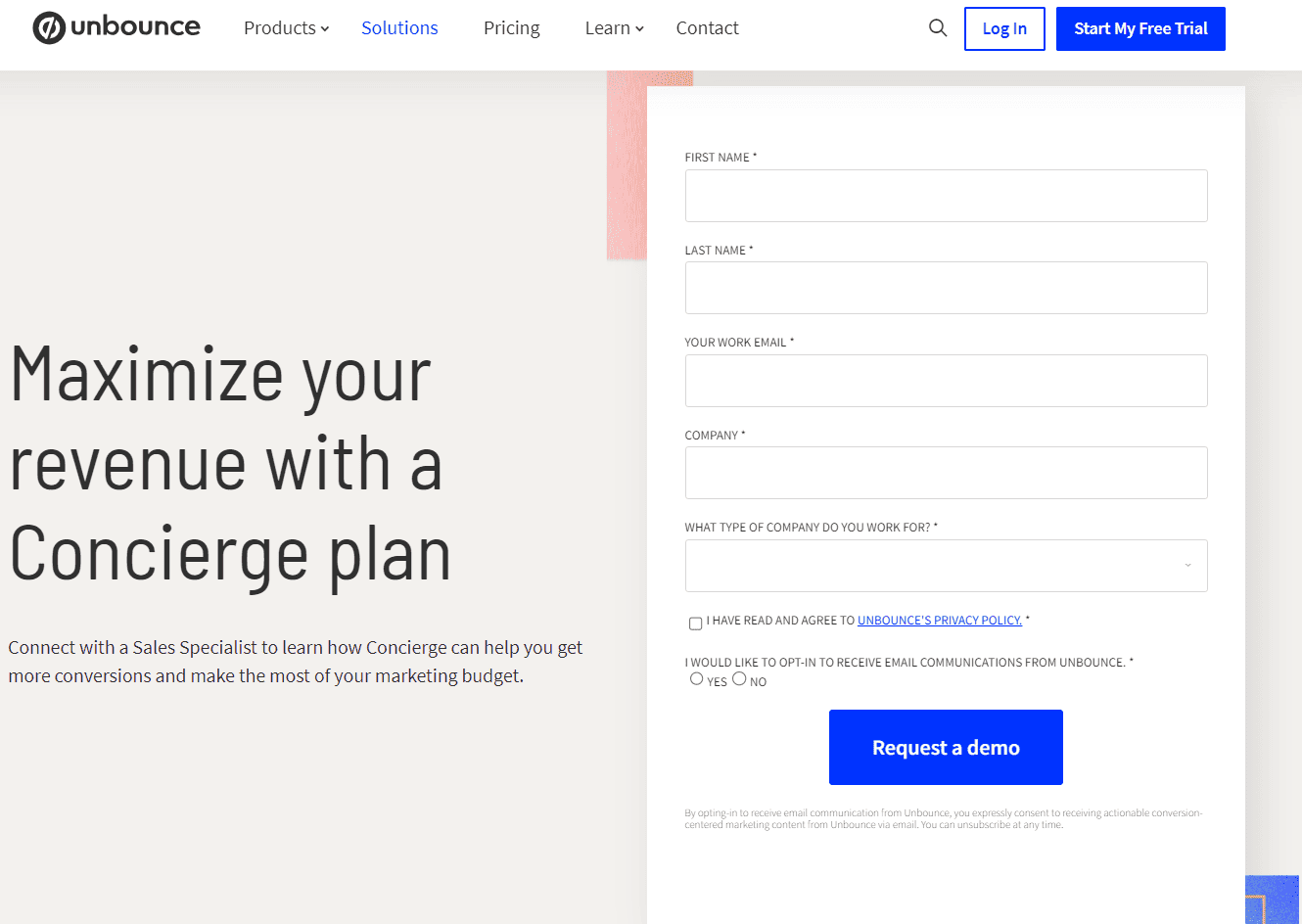Click the Request a demo button
The image size is (1302, 924).
[x=946, y=748]
